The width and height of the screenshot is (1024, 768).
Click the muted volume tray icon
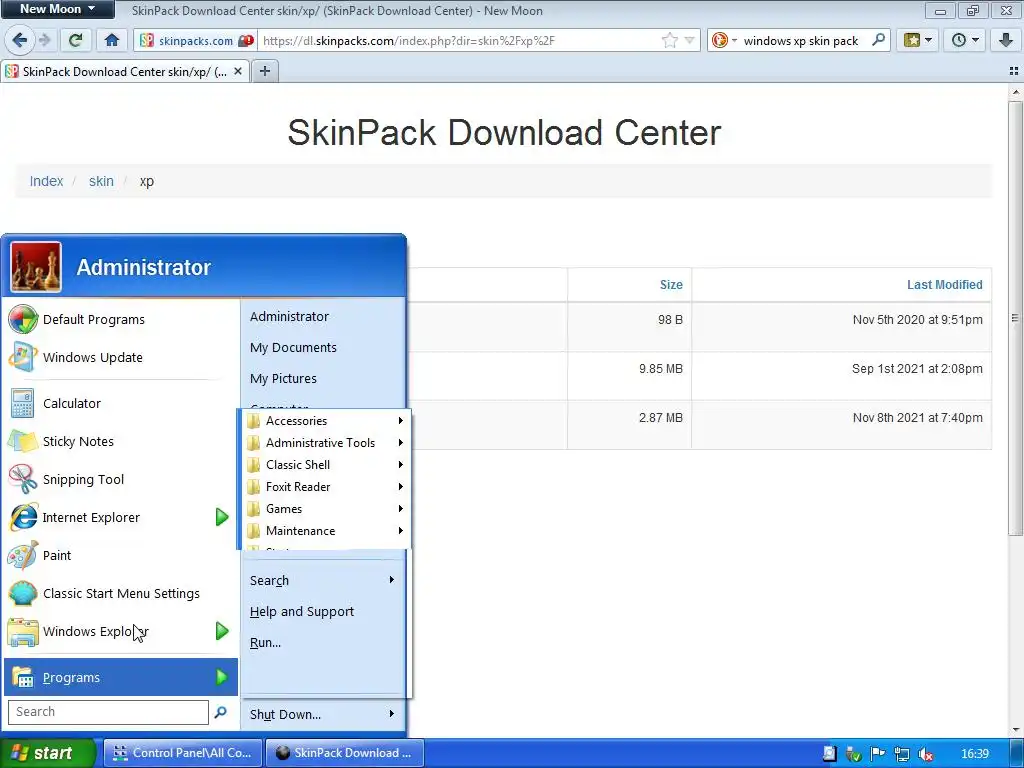point(925,754)
